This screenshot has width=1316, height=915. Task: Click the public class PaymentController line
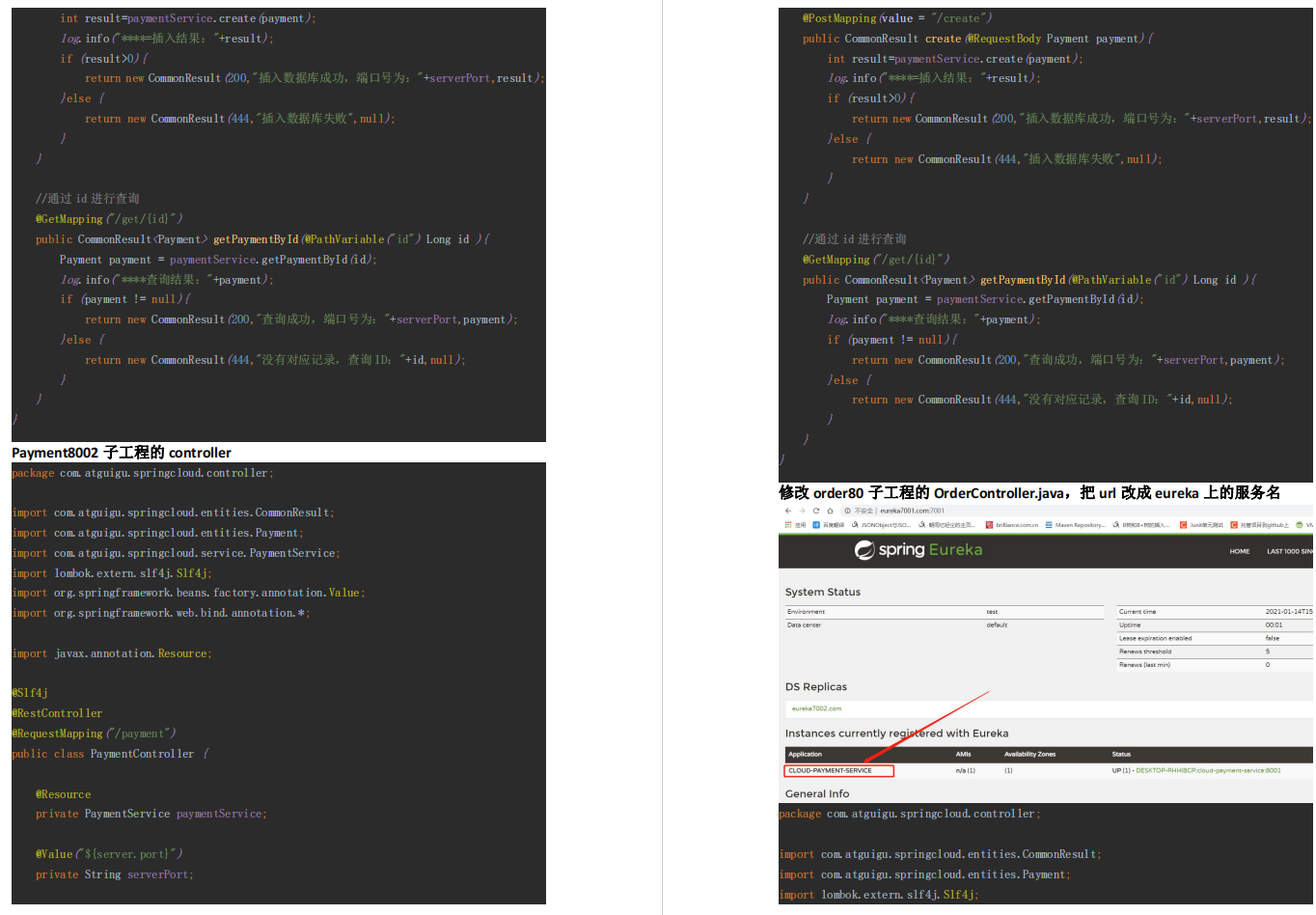click(110, 754)
